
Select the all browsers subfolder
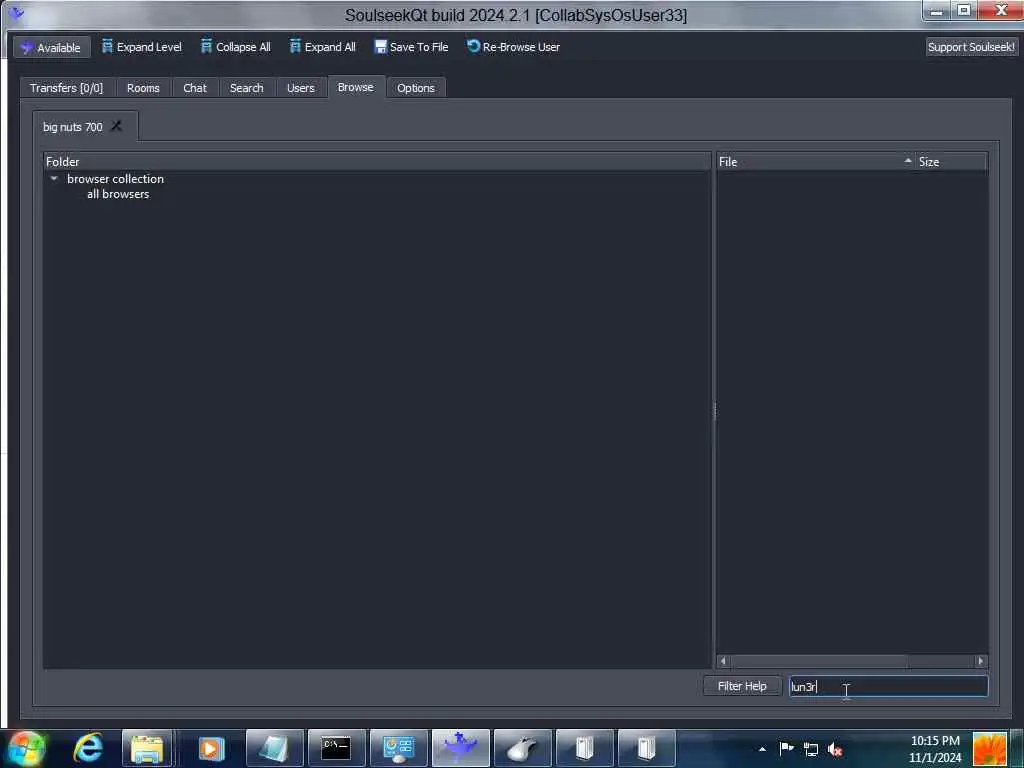click(118, 194)
